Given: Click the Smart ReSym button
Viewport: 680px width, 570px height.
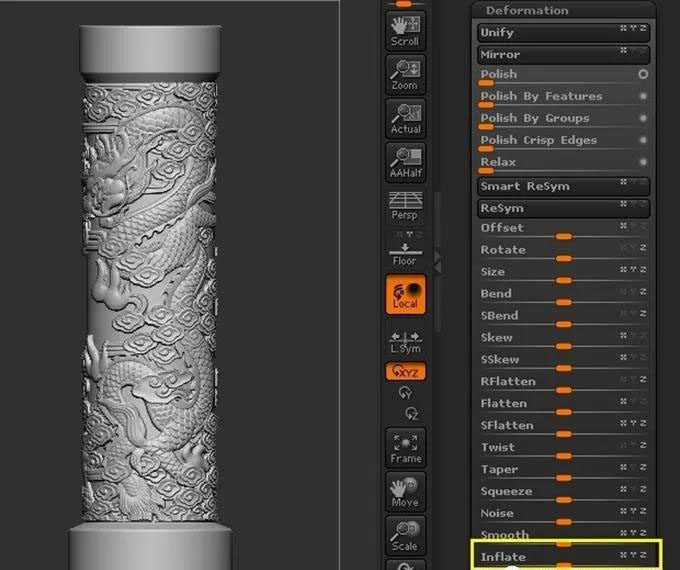Looking at the screenshot, I should (563, 187).
